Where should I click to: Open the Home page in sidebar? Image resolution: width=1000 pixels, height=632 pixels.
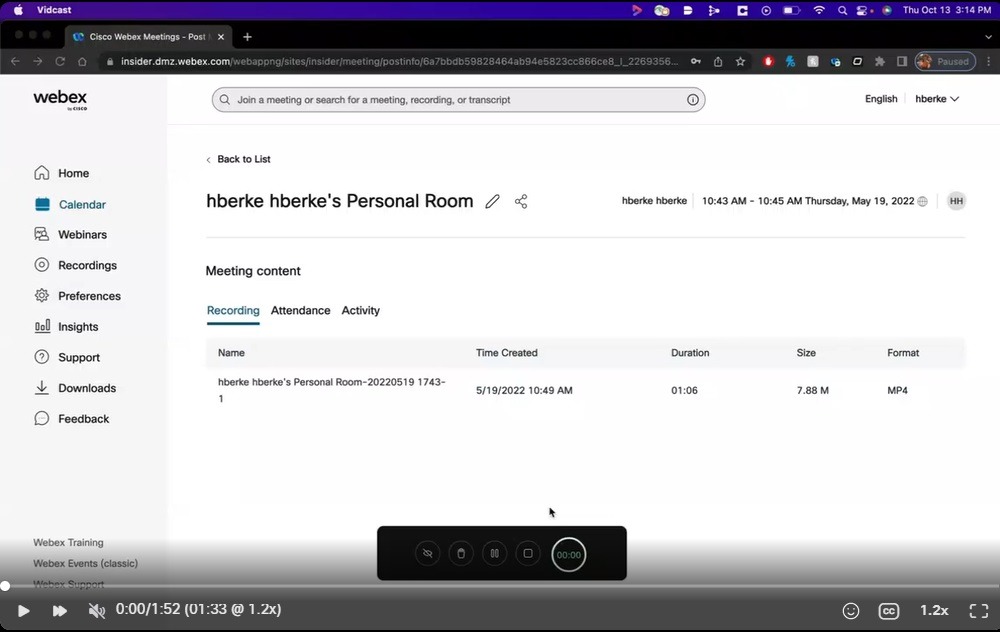[x=61, y=173]
